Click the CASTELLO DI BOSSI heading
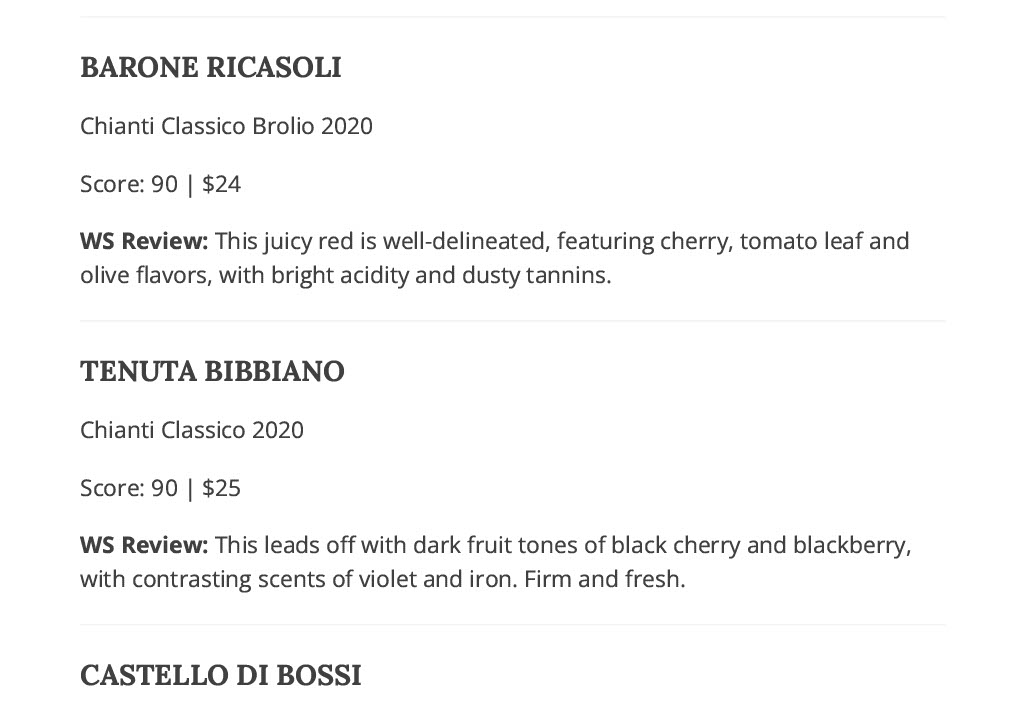 click(x=221, y=675)
